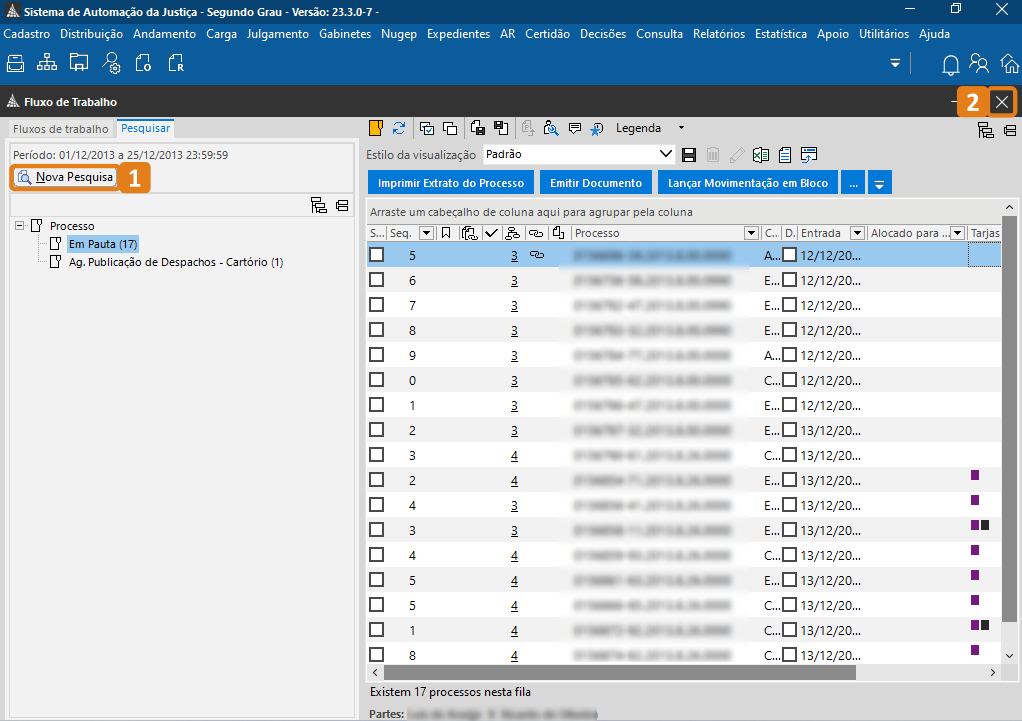Click the black tarja swatch in row Seq. 3
Image resolution: width=1022 pixels, height=721 pixels.
[985, 525]
